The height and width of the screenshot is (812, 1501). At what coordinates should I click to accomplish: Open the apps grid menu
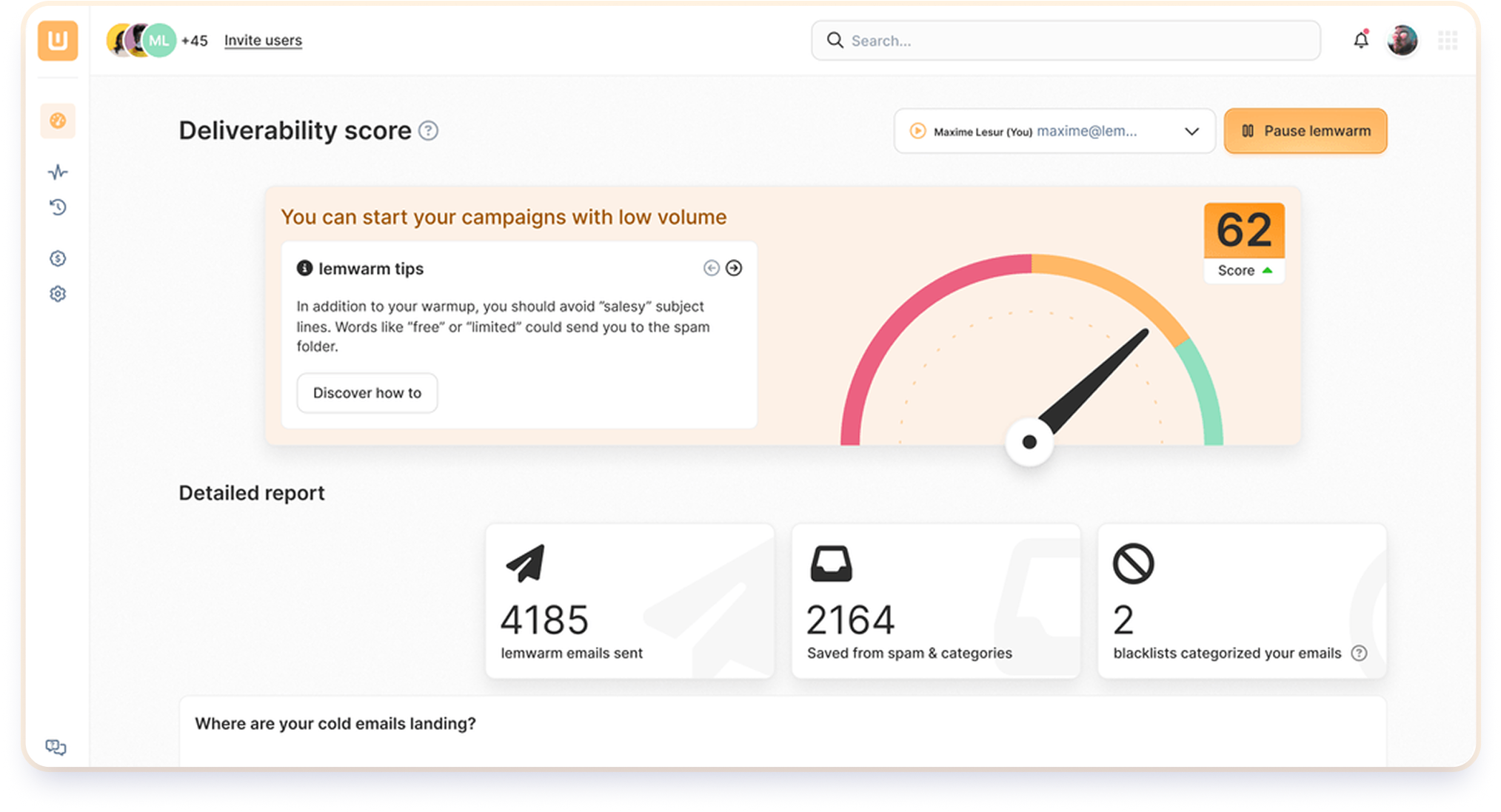point(1447,40)
